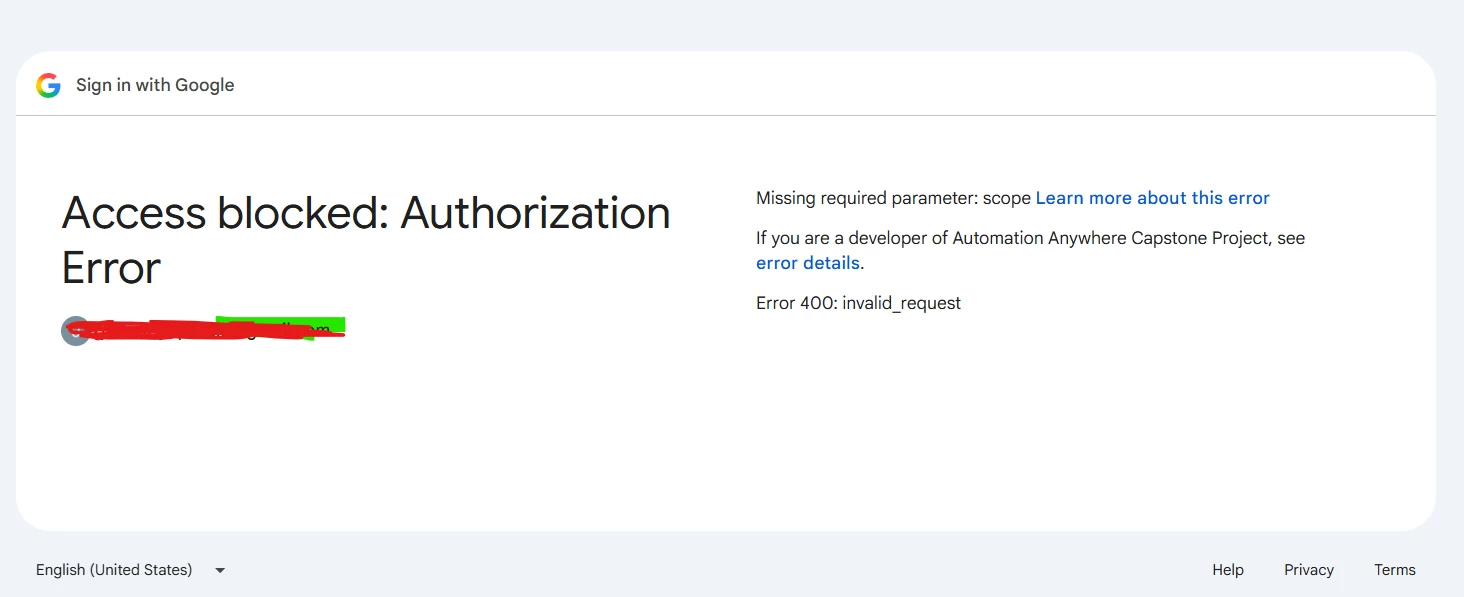
Task: Open the "error details" link
Action: (x=808, y=263)
